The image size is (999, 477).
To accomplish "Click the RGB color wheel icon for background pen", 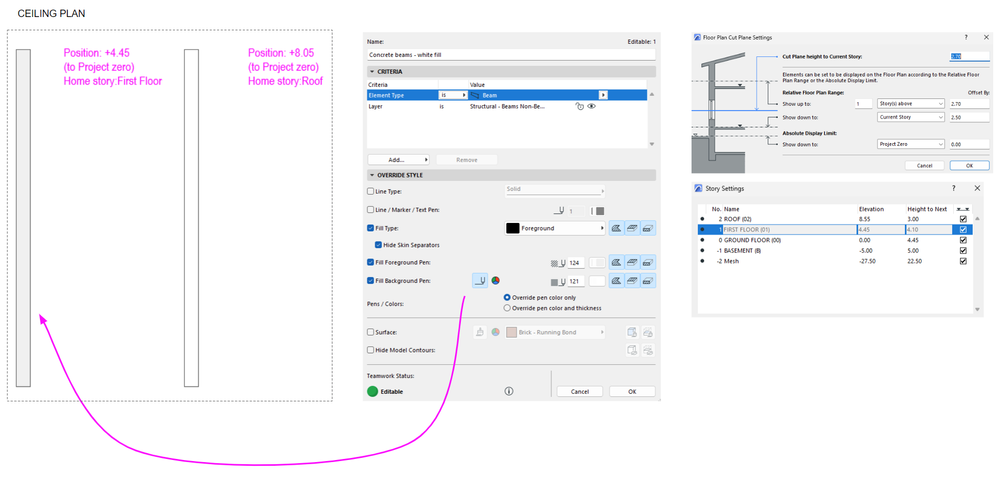I will coord(495,280).
